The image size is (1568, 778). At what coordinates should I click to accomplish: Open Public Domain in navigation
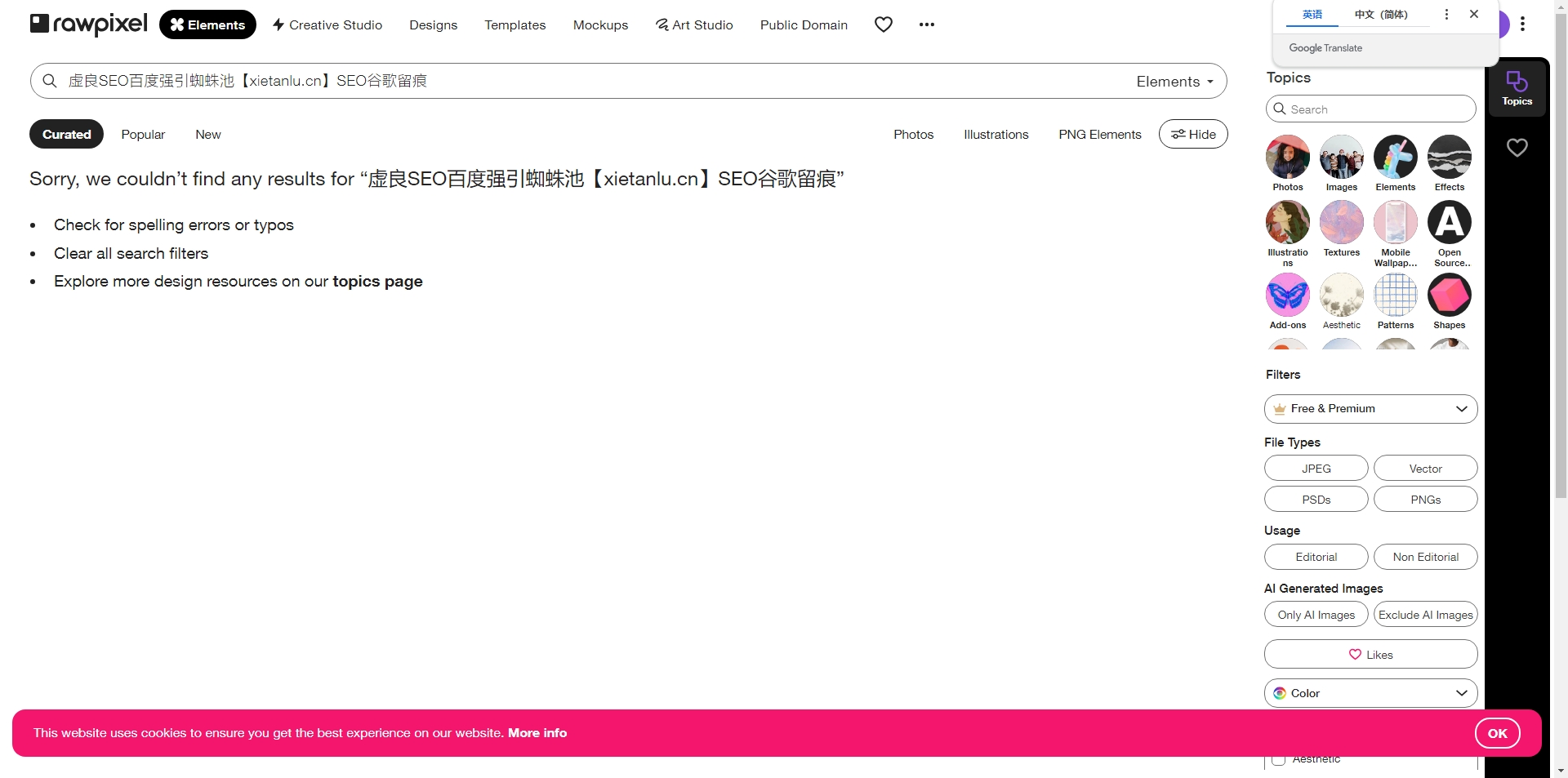[x=804, y=24]
